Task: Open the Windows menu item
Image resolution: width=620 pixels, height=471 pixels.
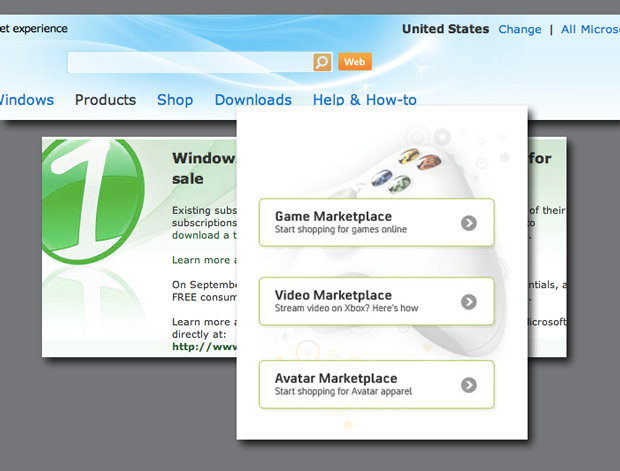Action: (26, 100)
